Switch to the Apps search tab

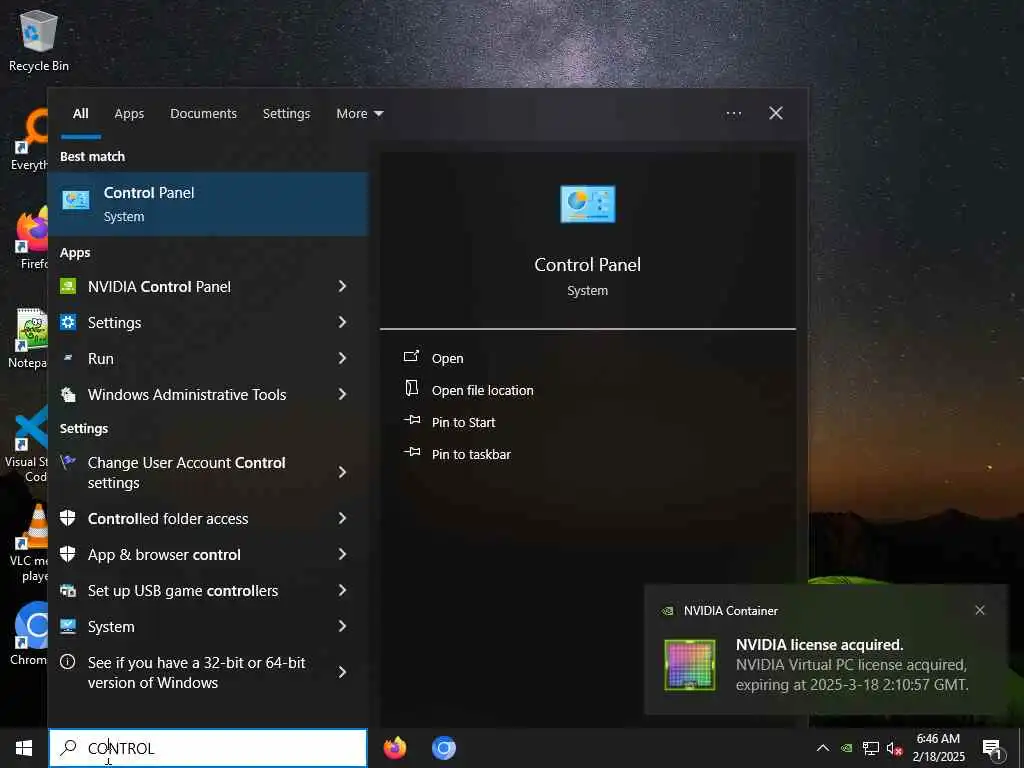[129, 114]
